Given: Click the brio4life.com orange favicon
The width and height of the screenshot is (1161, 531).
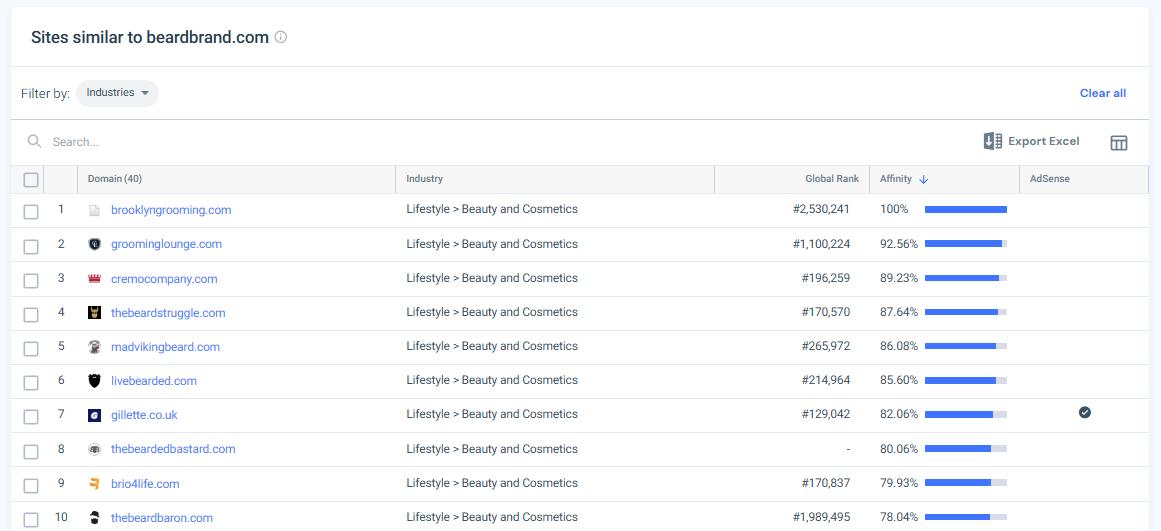Looking at the screenshot, I should click(x=94, y=484).
